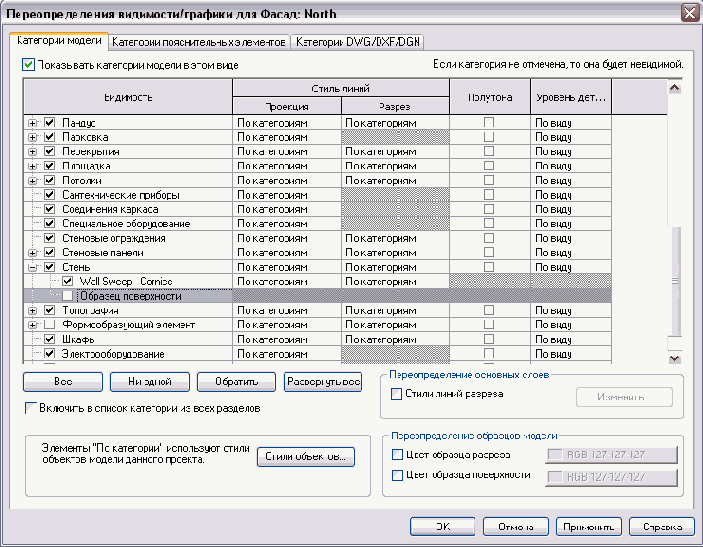Screen dimensions: 703x547
Task: Click projection line style cell for Стены
Action: coord(286,267)
